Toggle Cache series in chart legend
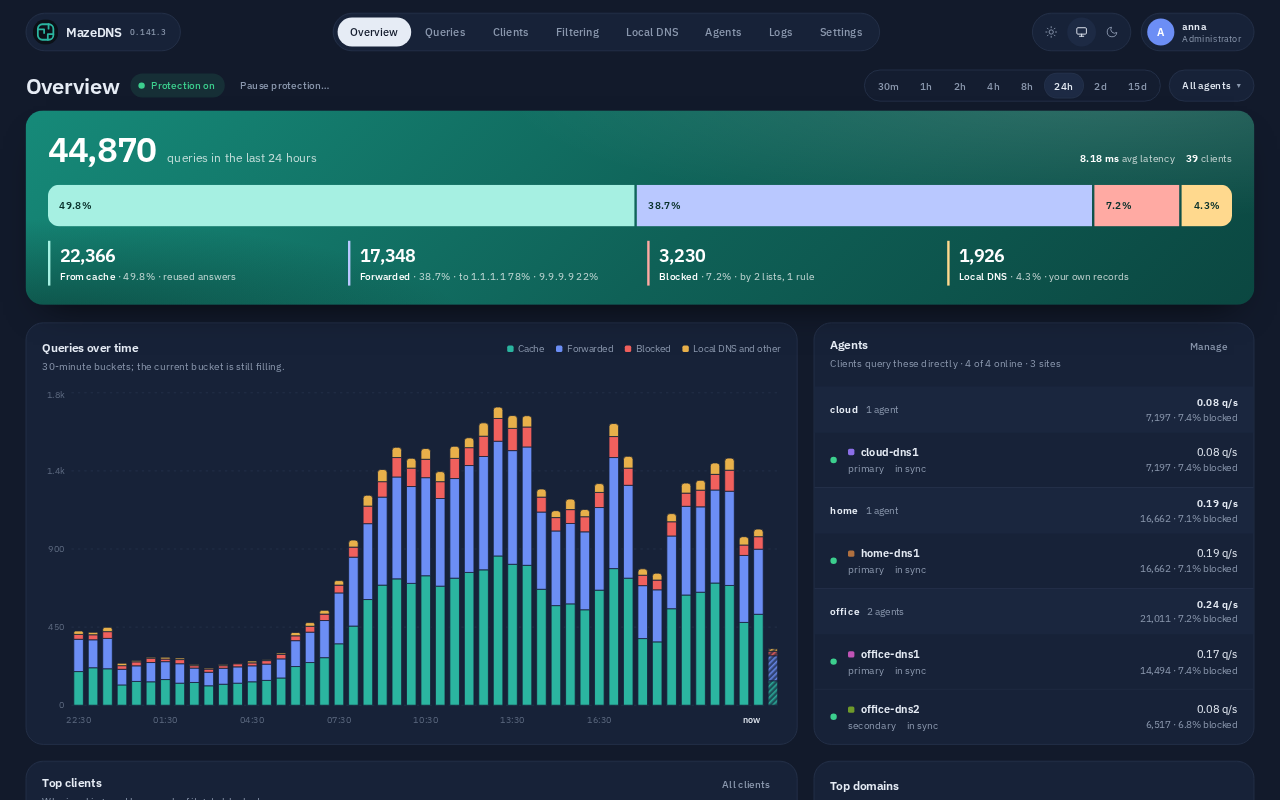1280x800 pixels. 526,349
